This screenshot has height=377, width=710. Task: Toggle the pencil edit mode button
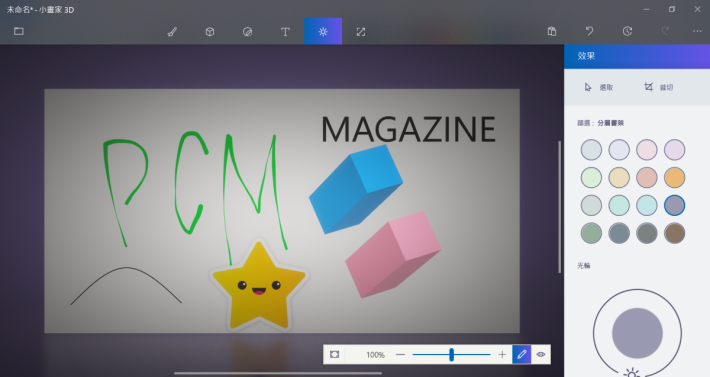click(x=522, y=354)
